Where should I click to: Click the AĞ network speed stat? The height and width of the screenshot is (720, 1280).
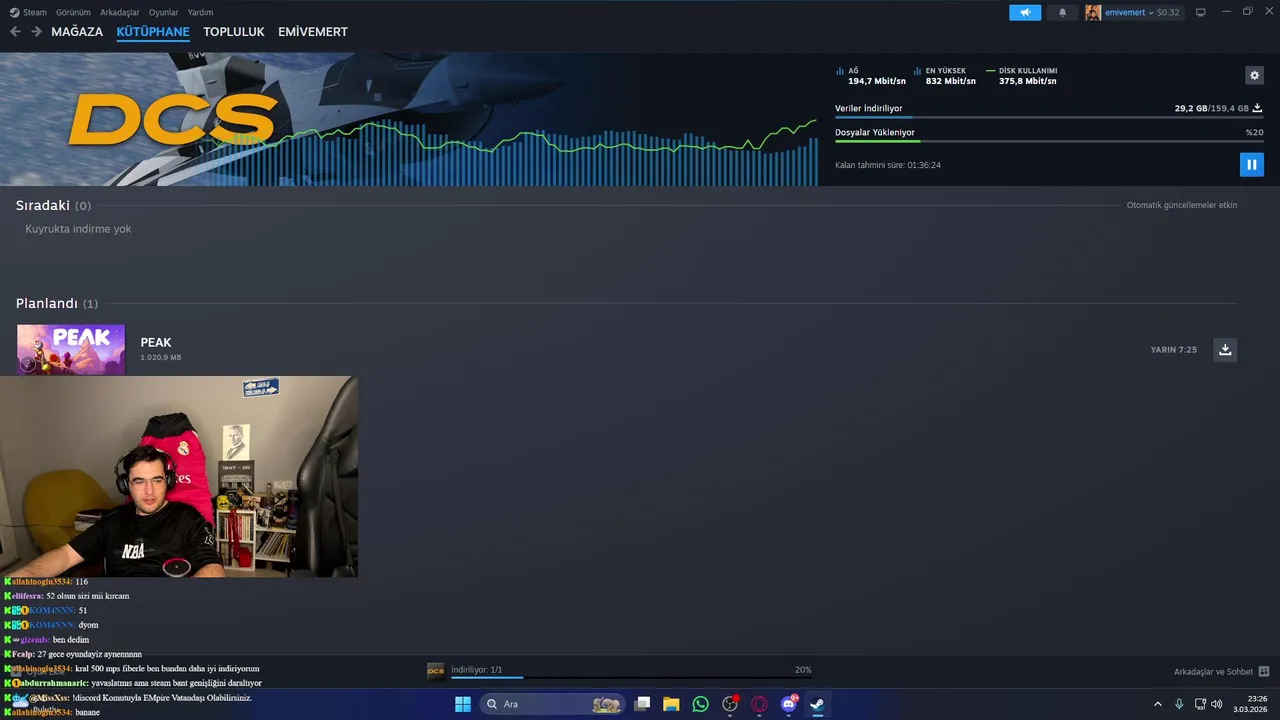[871, 76]
